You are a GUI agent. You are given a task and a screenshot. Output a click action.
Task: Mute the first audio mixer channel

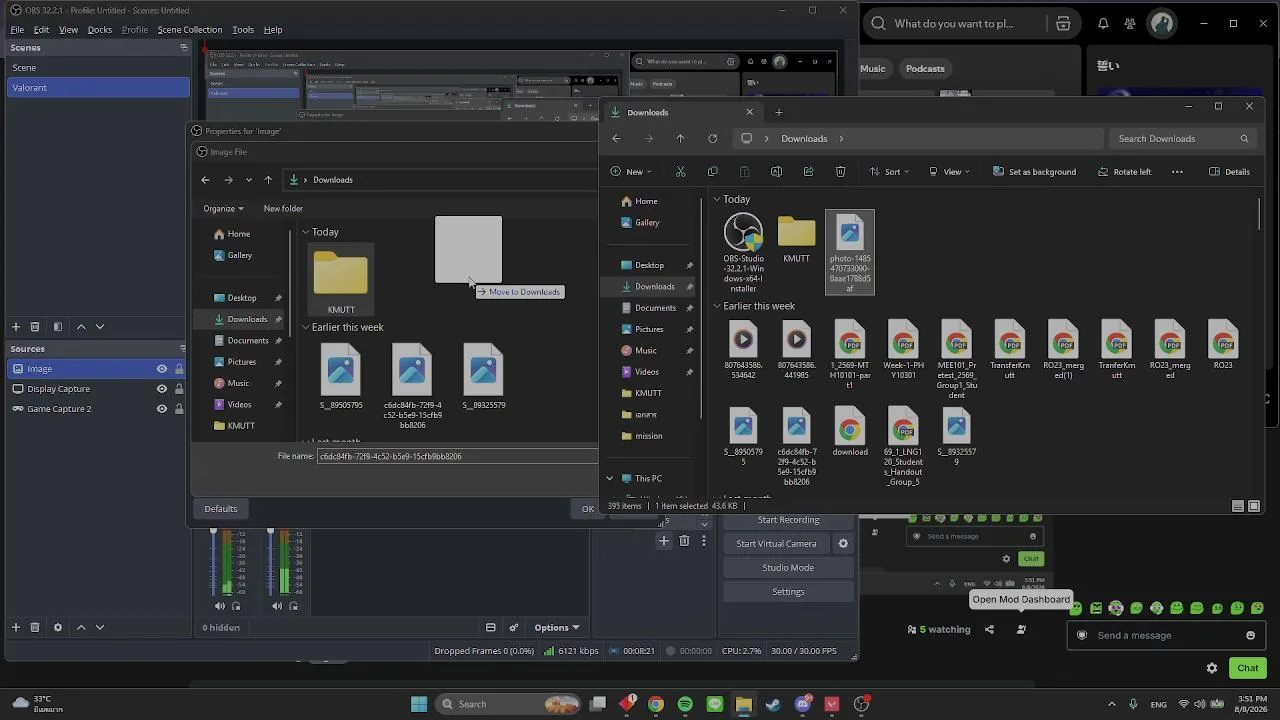point(220,606)
